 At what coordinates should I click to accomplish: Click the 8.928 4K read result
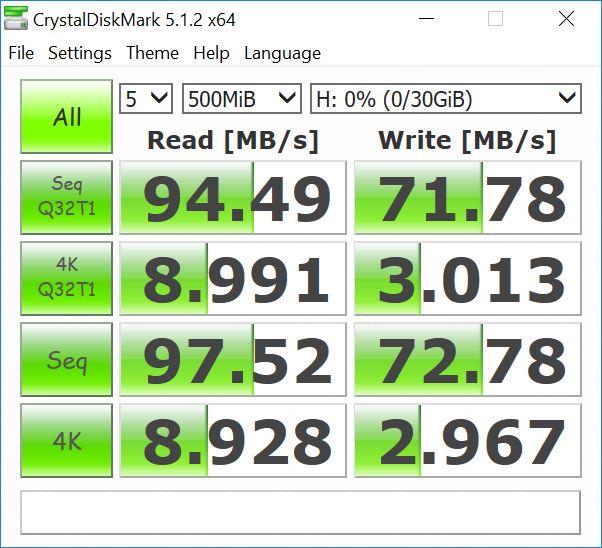point(233,441)
